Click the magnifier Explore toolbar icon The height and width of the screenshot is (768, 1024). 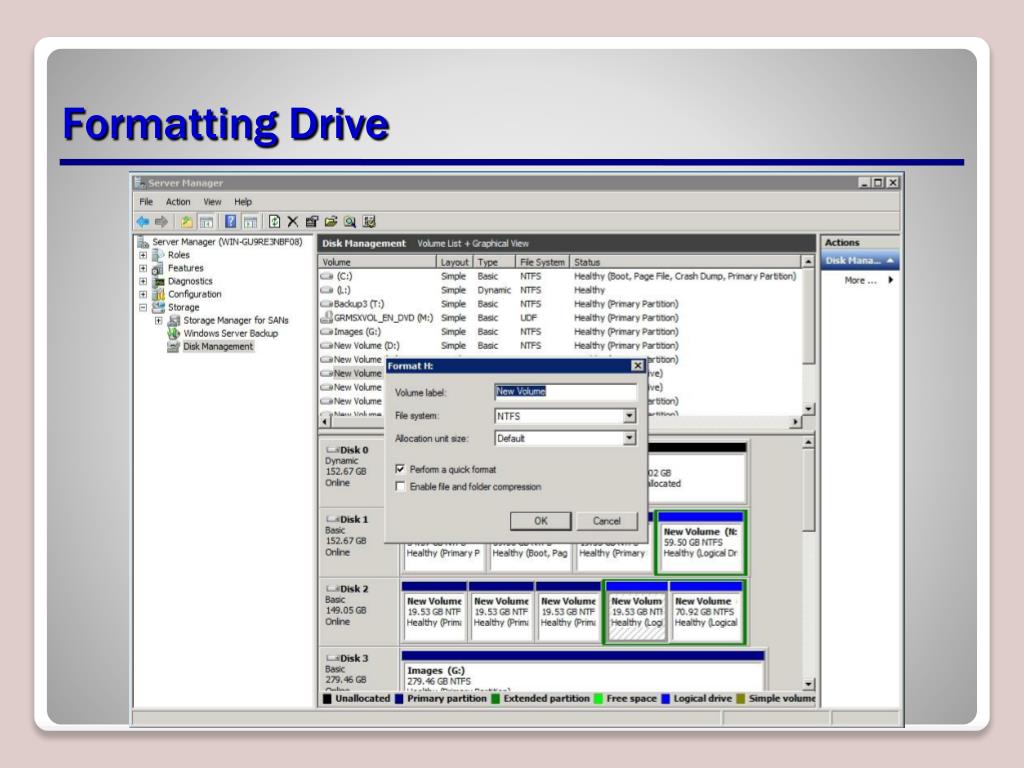point(350,222)
